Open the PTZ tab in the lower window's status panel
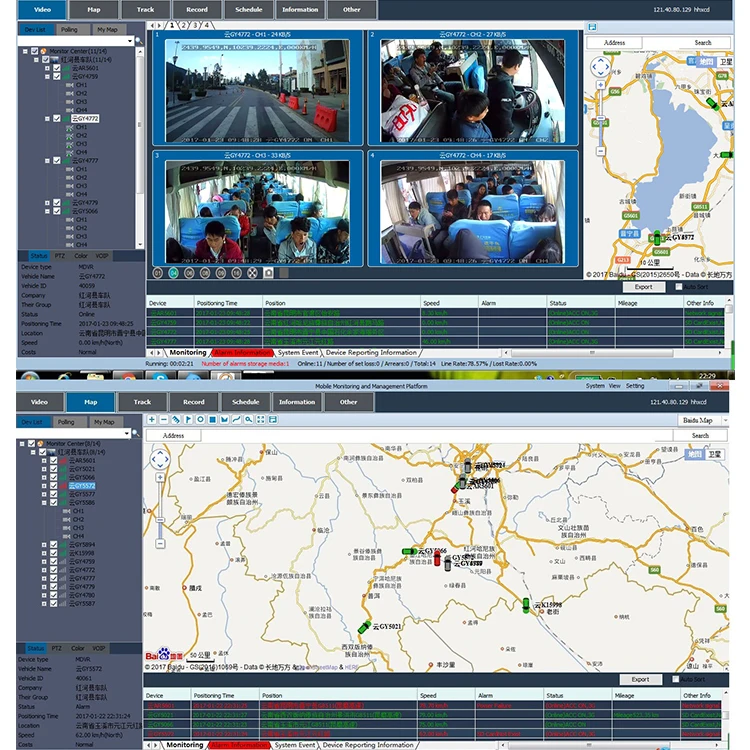Screen dimensions: 750x750 (x=56, y=648)
